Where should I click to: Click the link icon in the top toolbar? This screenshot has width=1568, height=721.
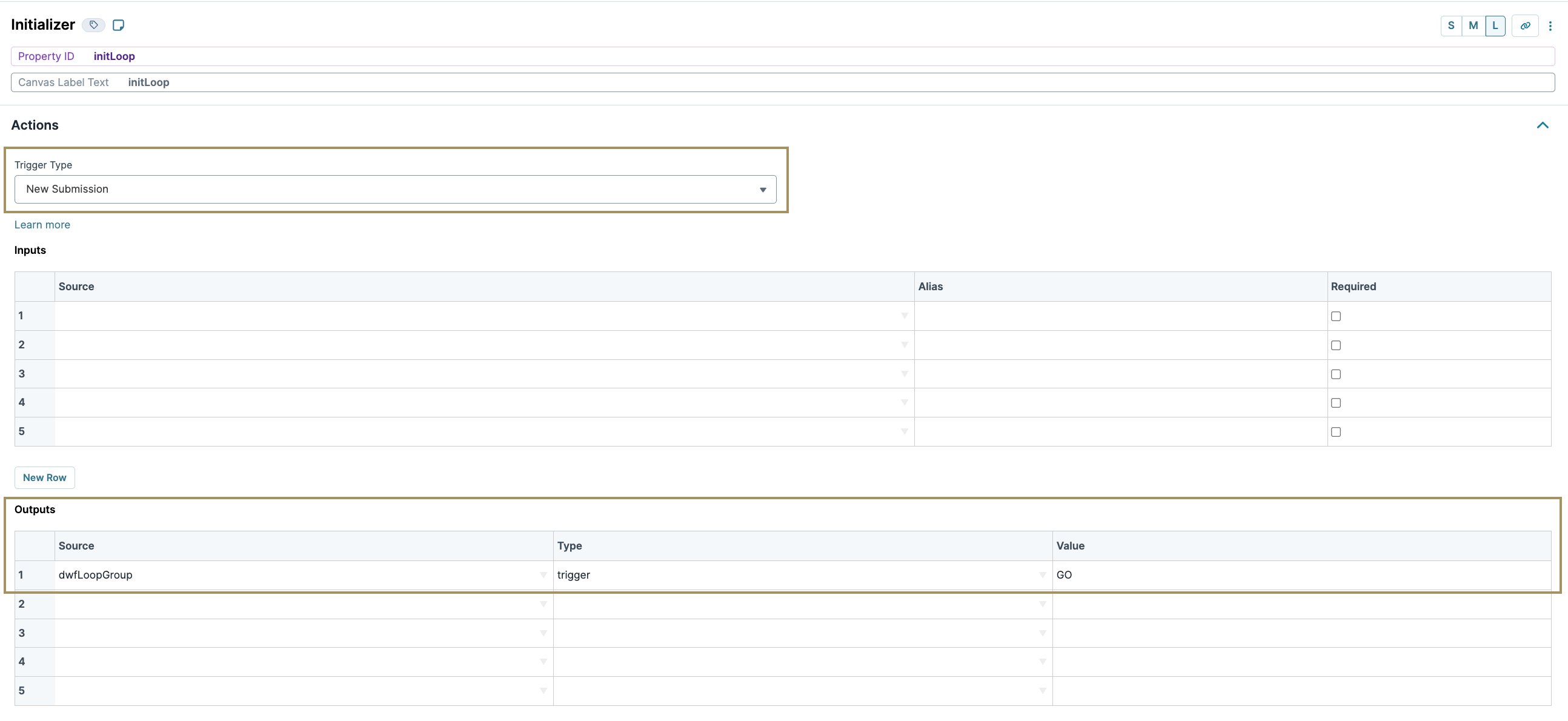1526,25
